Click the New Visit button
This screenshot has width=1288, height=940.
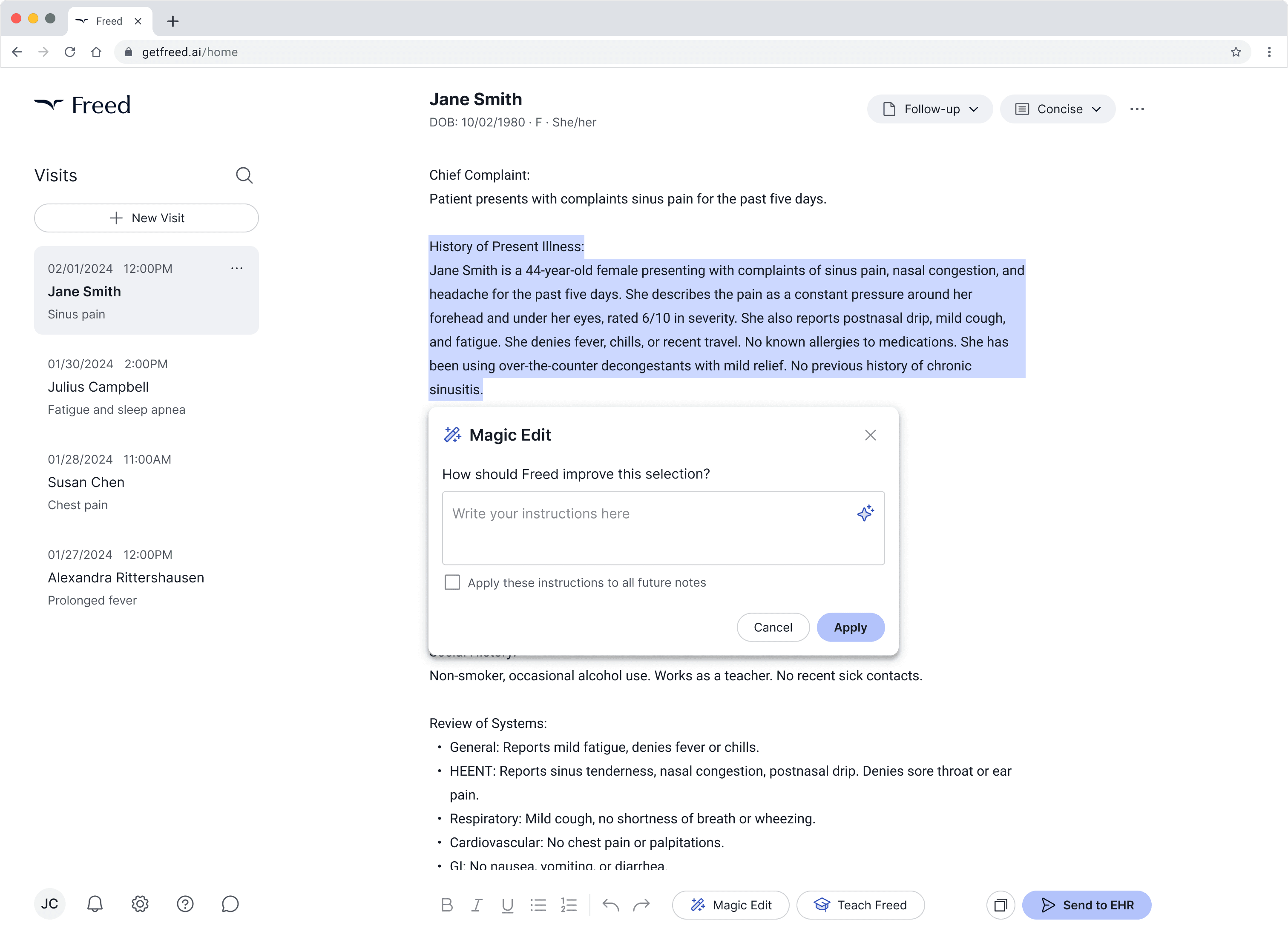(x=146, y=218)
